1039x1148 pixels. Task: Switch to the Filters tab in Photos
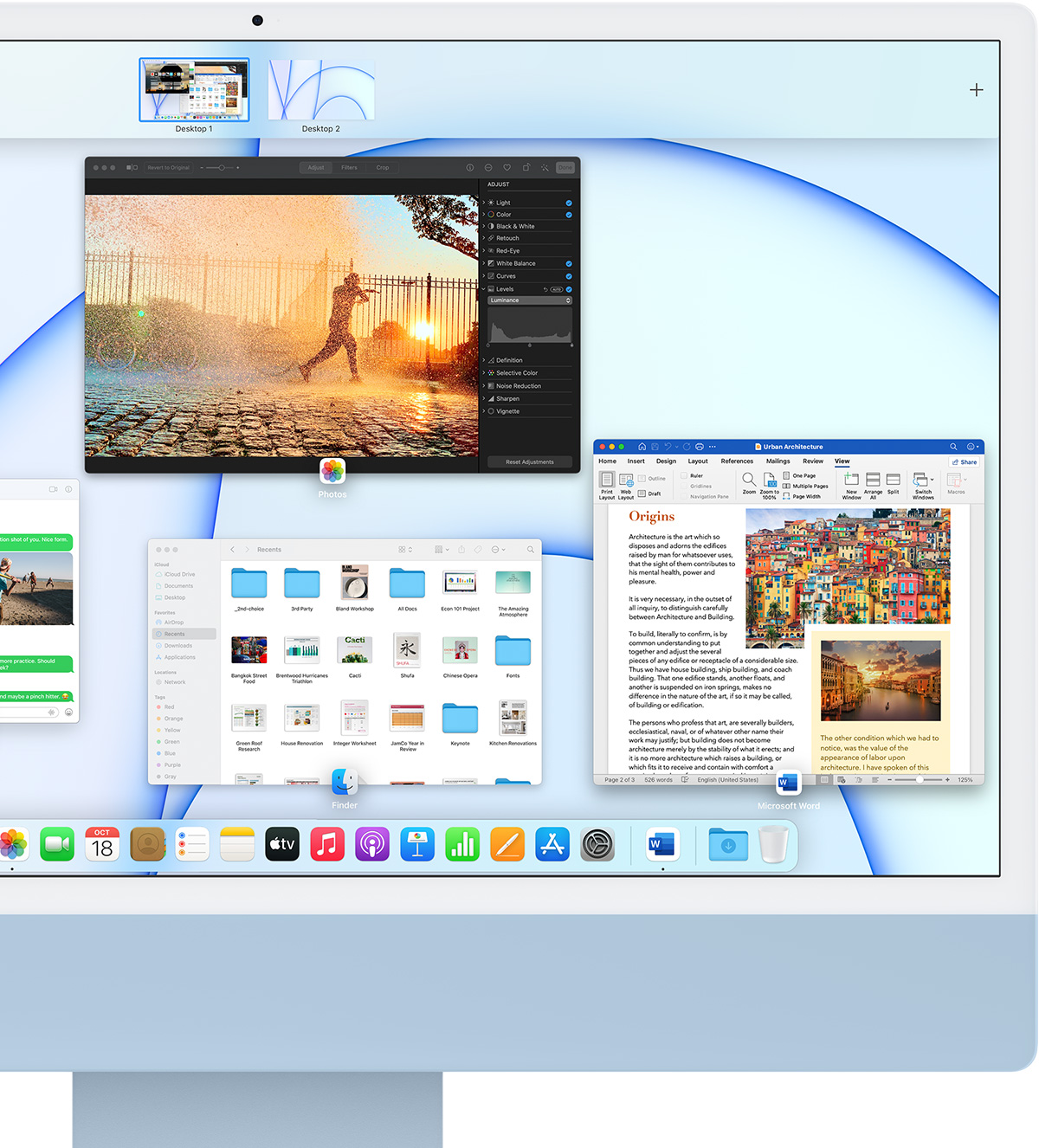point(349,168)
